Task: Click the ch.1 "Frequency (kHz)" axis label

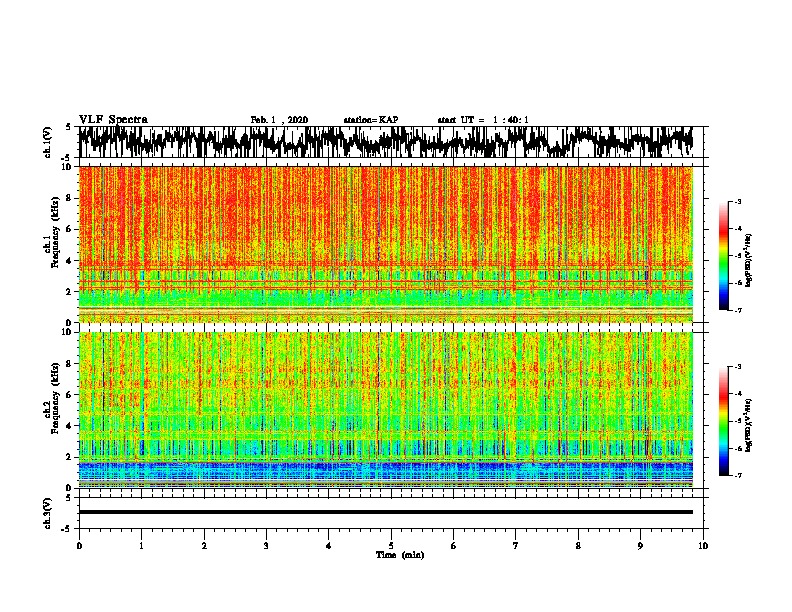Action: 55,233
